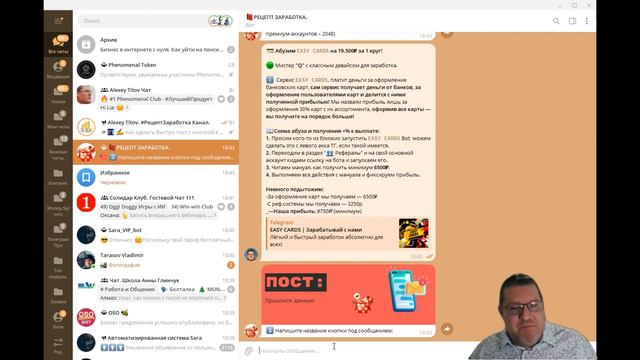Open the OSO bot chat
Screen dimensions: 640x360
point(156,318)
